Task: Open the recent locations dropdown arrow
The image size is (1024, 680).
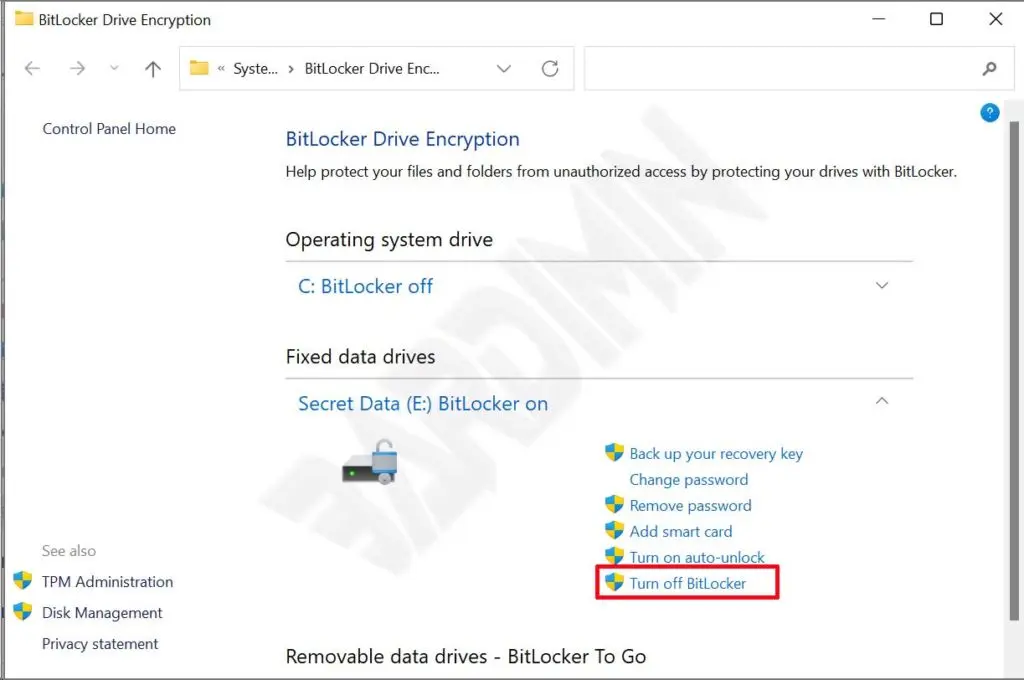Action: [x=114, y=68]
